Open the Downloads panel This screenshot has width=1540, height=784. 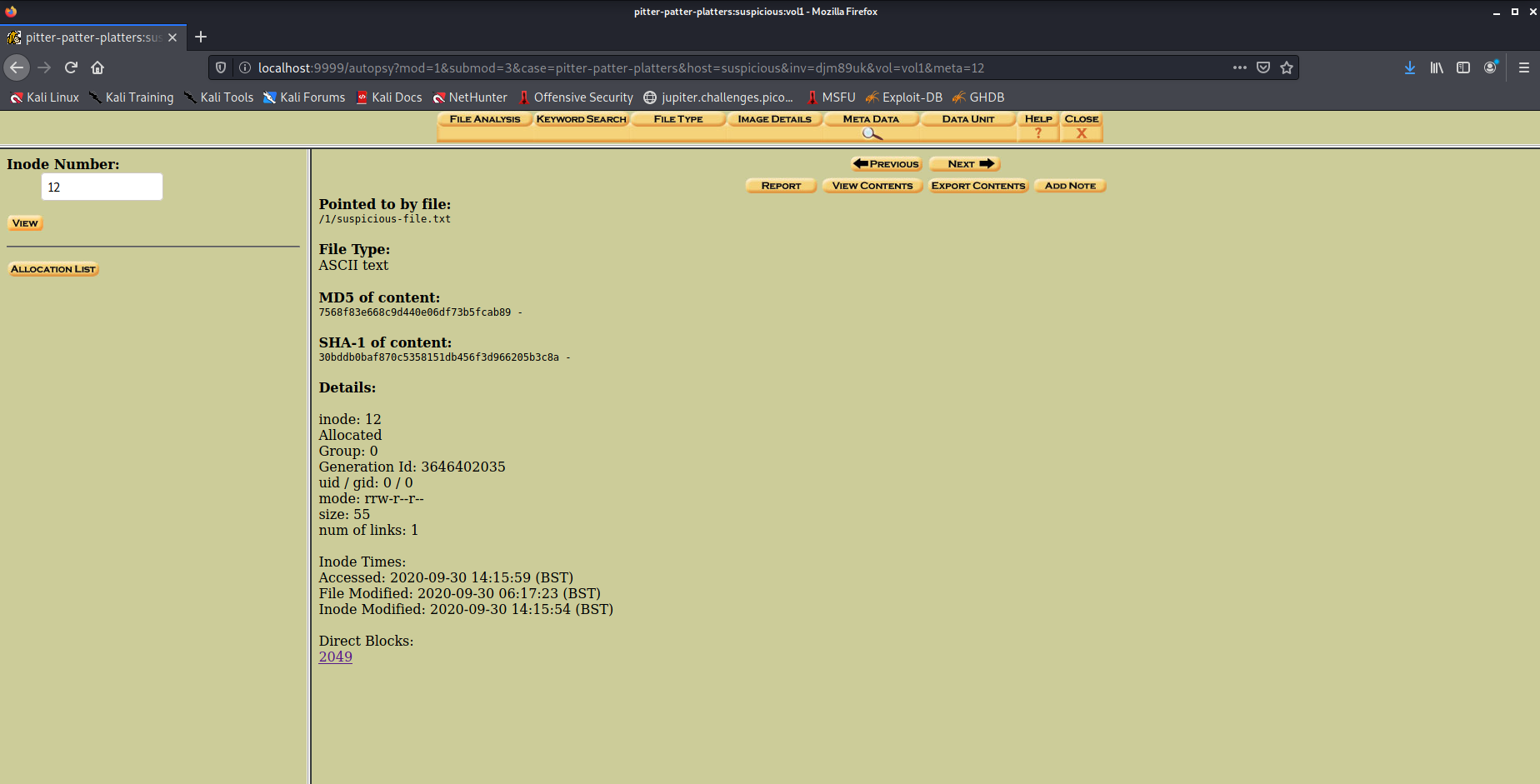click(1410, 67)
